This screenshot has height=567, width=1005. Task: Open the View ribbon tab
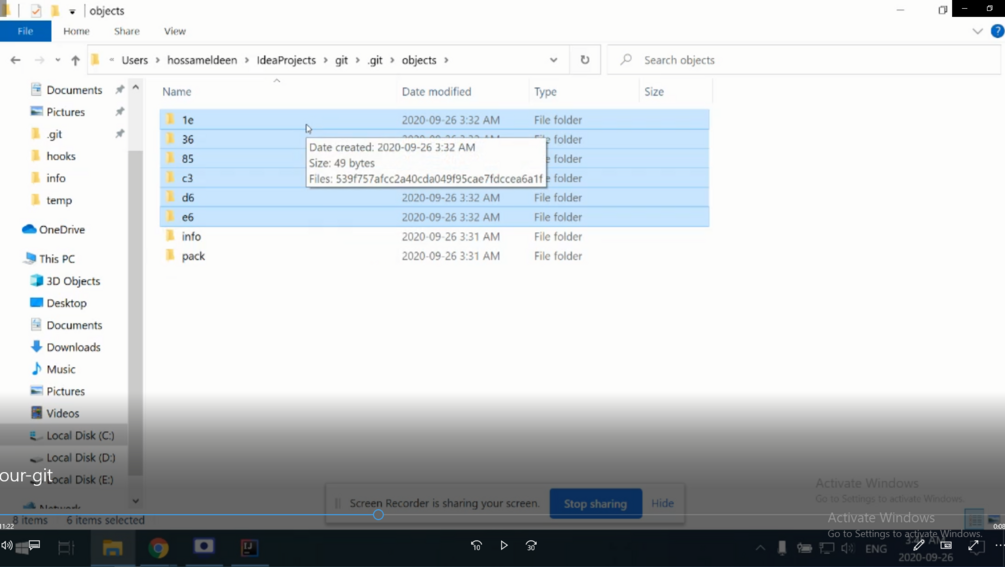pos(174,31)
